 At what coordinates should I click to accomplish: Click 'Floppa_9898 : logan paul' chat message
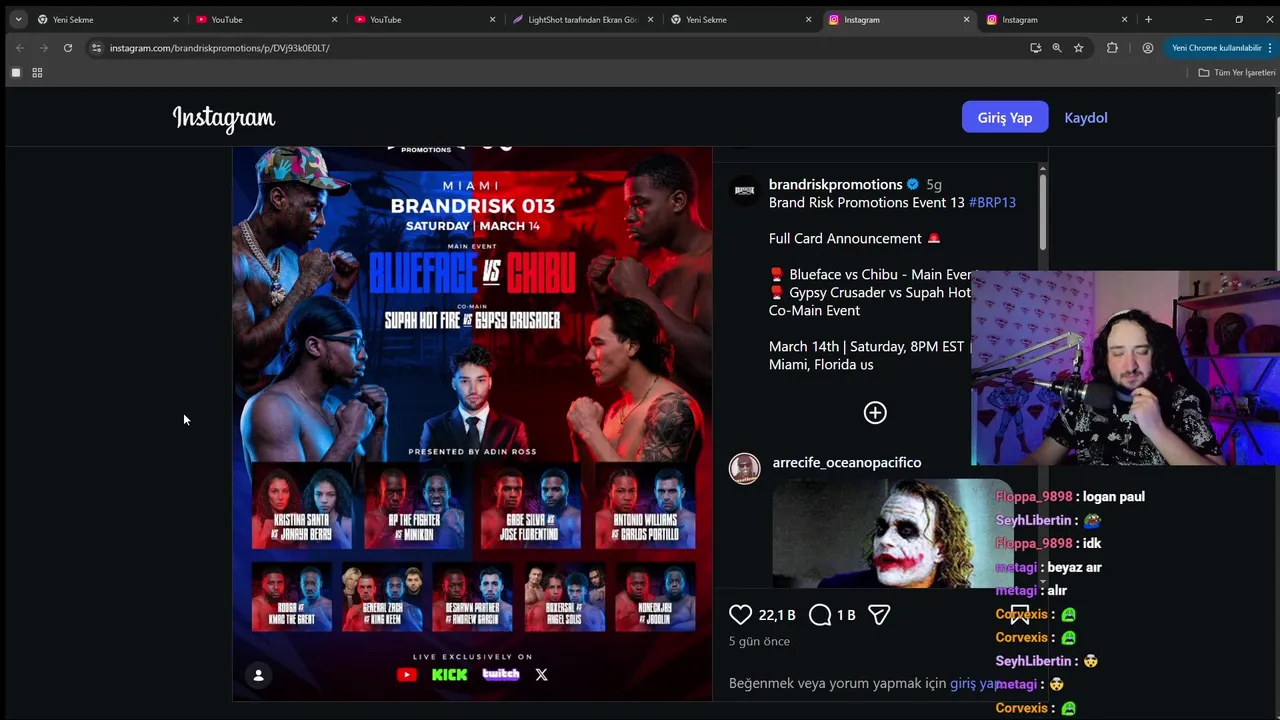1070,496
